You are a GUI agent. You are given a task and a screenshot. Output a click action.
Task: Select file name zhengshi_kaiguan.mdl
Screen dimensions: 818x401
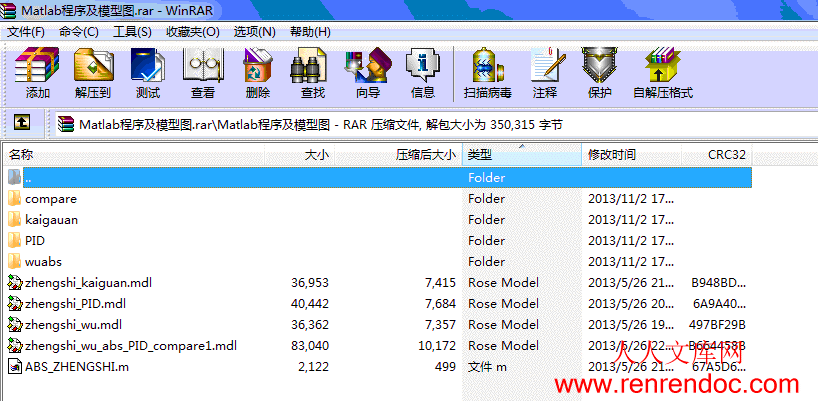pyautogui.click(x=89, y=283)
